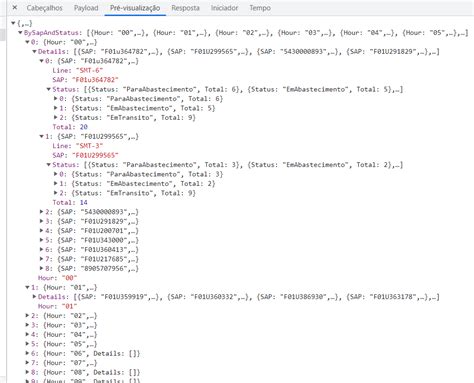Screen dimensions: 474x383
Task: Select the Pré-visualização tab
Action: click(135, 8)
